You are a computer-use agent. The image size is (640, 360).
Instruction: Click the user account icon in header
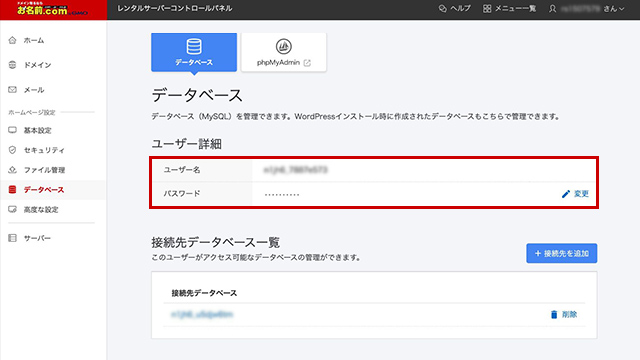coord(552,9)
